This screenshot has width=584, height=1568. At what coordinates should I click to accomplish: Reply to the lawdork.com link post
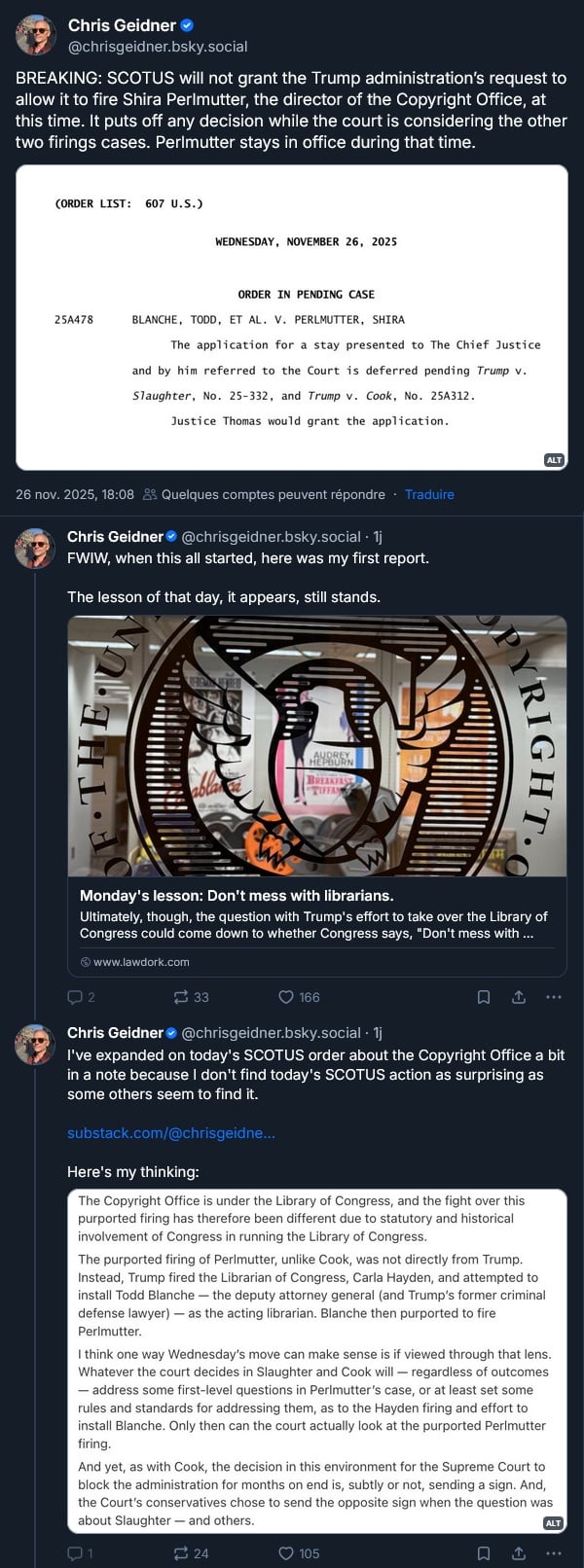click(x=75, y=997)
